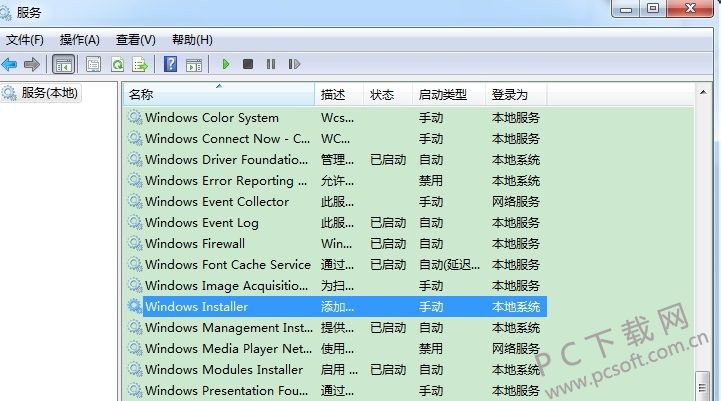721x401 pixels.
Task: Select the Windows Presentation Foundation row
Action: [x=338, y=391]
